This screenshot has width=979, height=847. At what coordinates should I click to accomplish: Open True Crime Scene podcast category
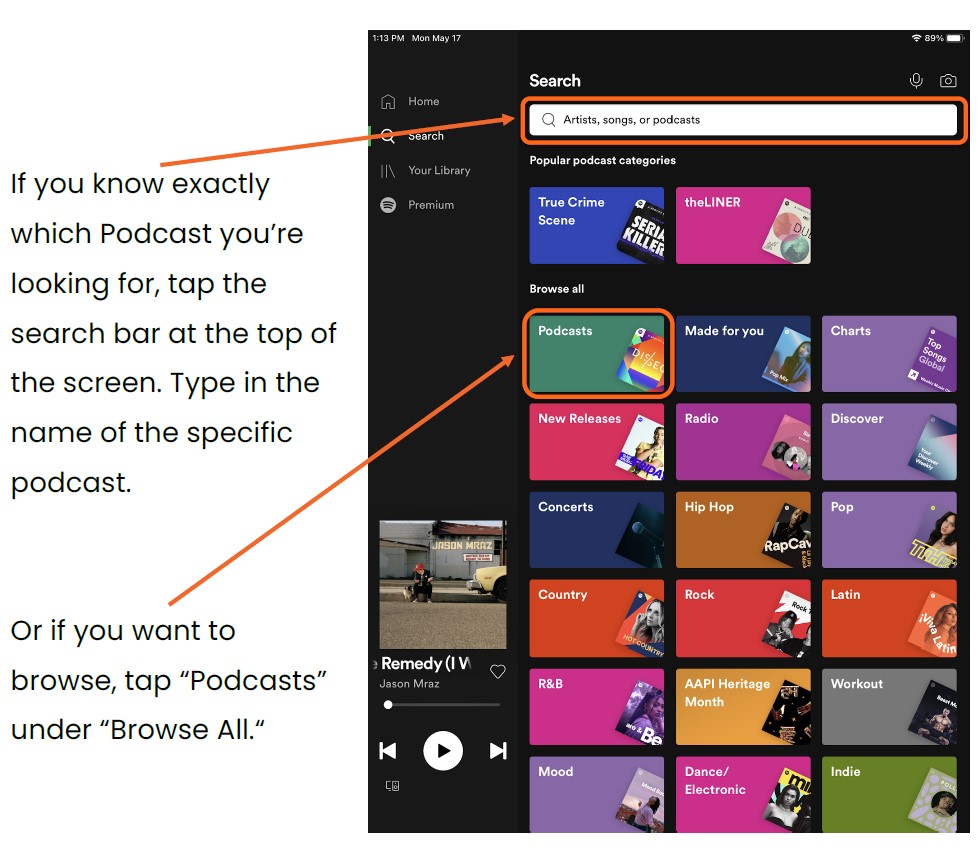[x=597, y=225]
